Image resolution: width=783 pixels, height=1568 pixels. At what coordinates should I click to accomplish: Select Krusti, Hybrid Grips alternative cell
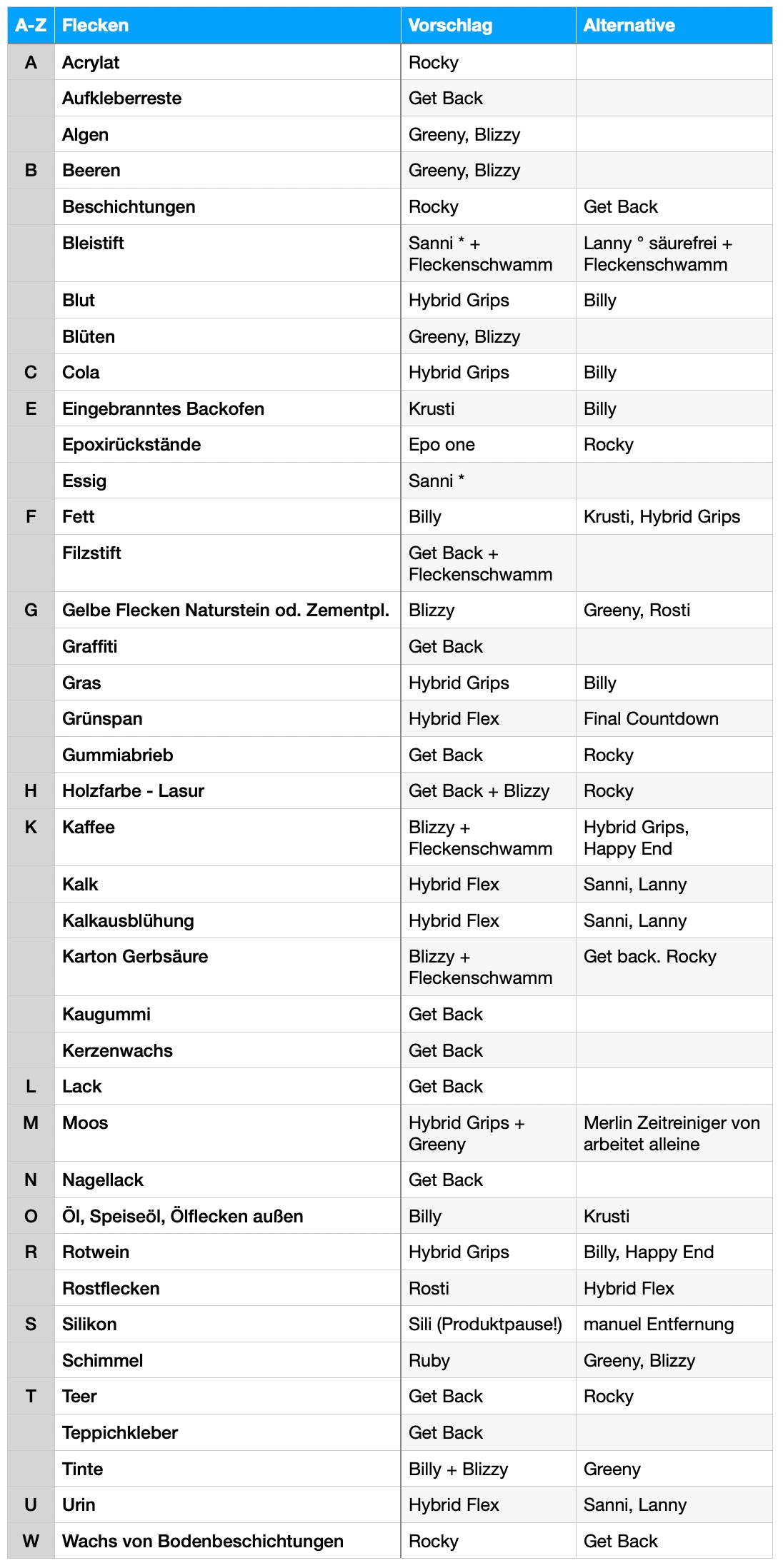click(x=674, y=516)
